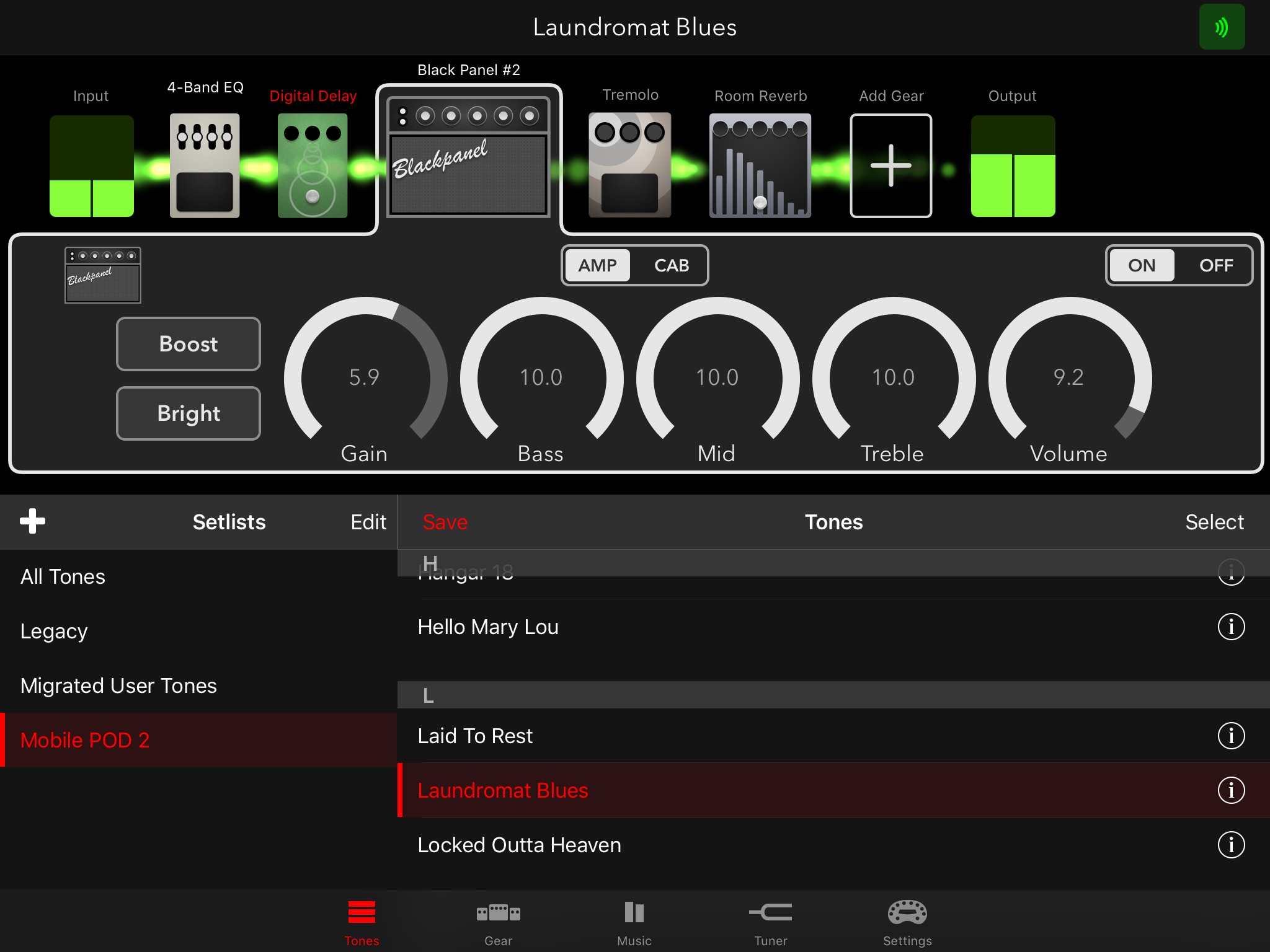Load the Hello Mary Lou tone

pyautogui.click(x=489, y=627)
